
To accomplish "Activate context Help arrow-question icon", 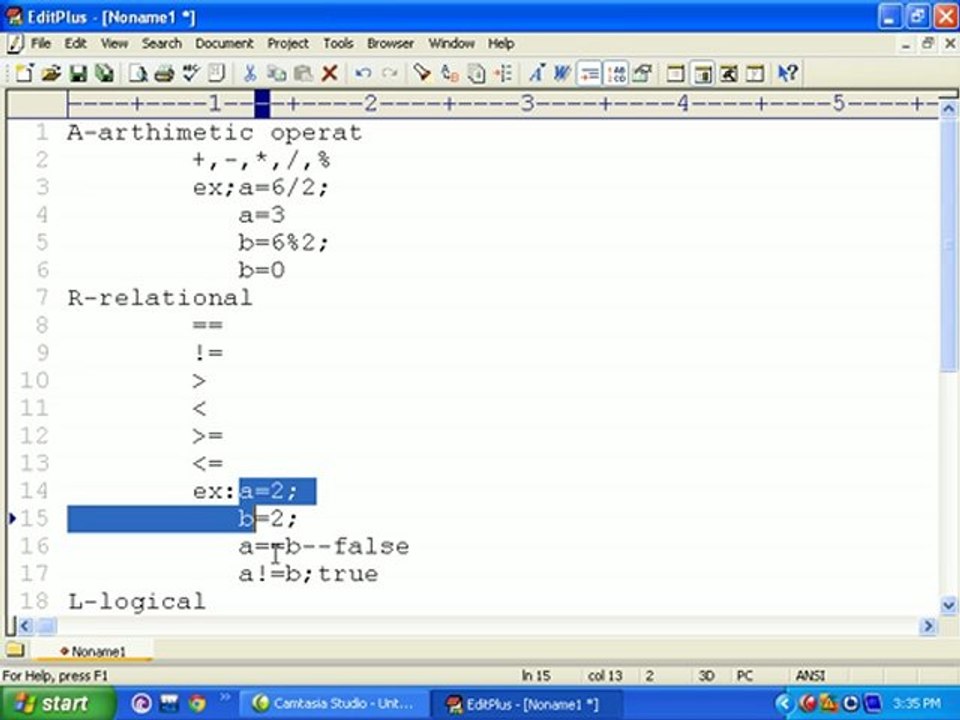I will (787, 73).
